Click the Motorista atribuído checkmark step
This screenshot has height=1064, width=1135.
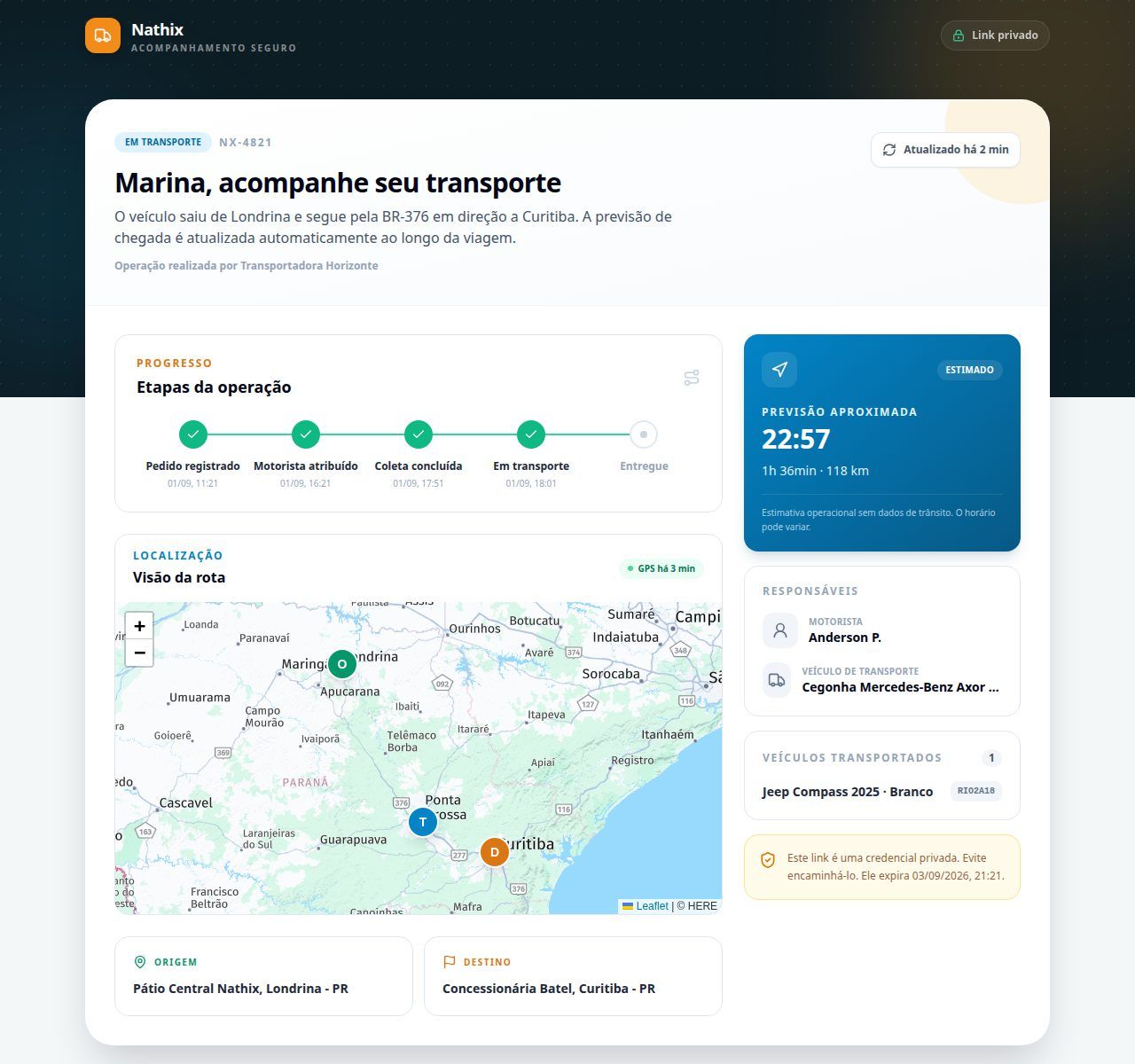pos(306,434)
